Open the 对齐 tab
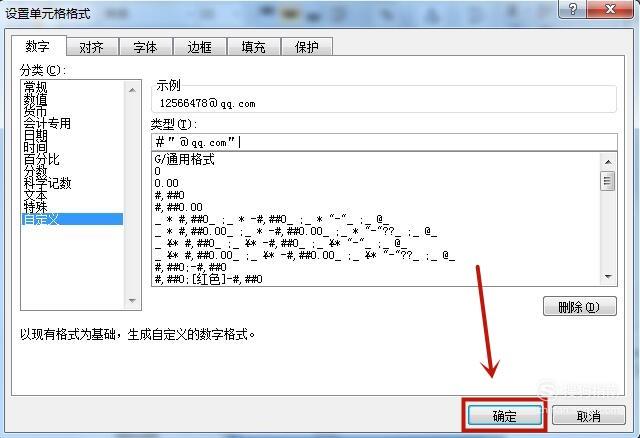This screenshot has height=438, width=640. pyautogui.click(x=92, y=47)
